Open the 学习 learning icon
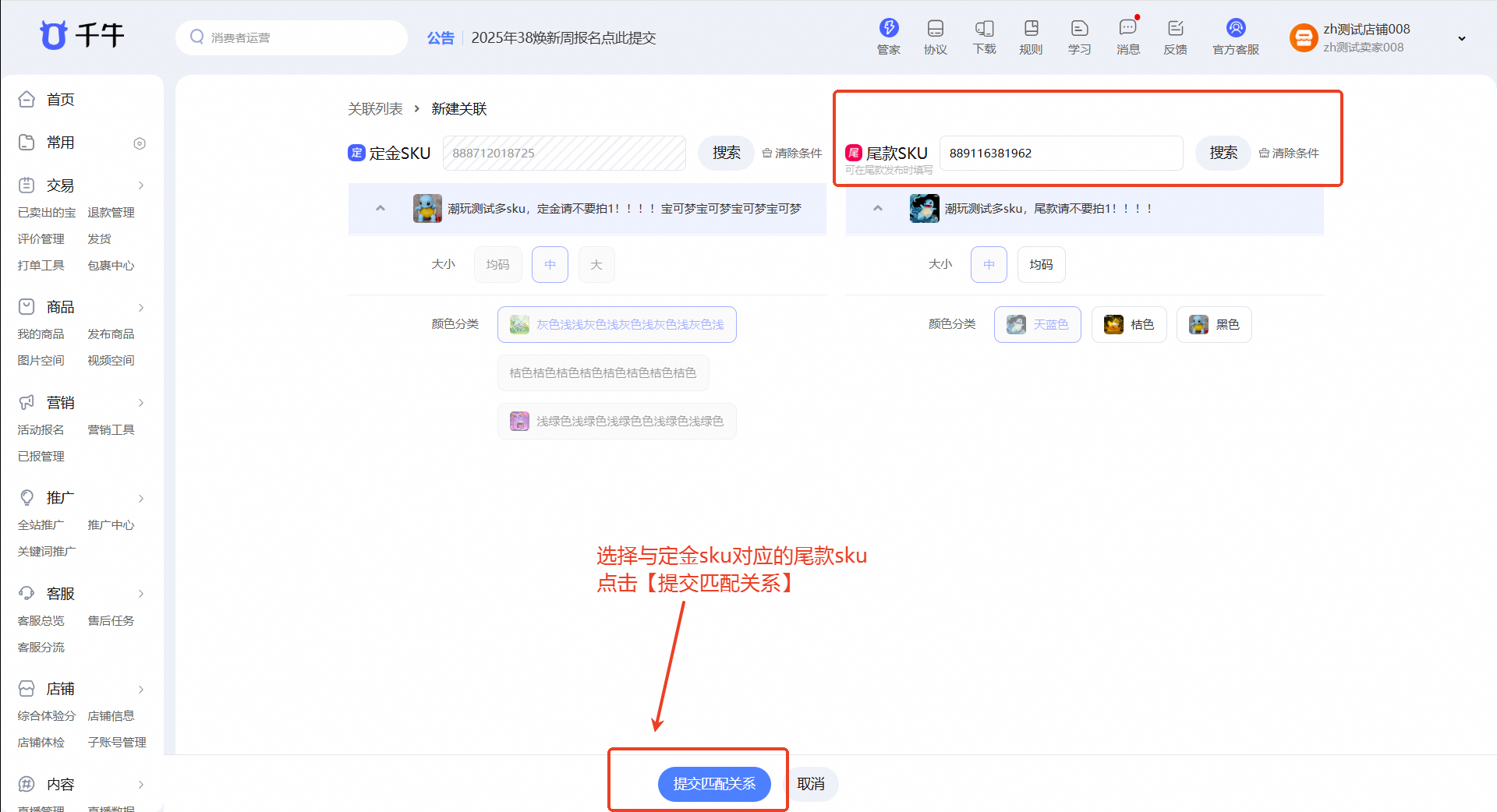Screen dimensions: 1497x812 coord(1079,28)
